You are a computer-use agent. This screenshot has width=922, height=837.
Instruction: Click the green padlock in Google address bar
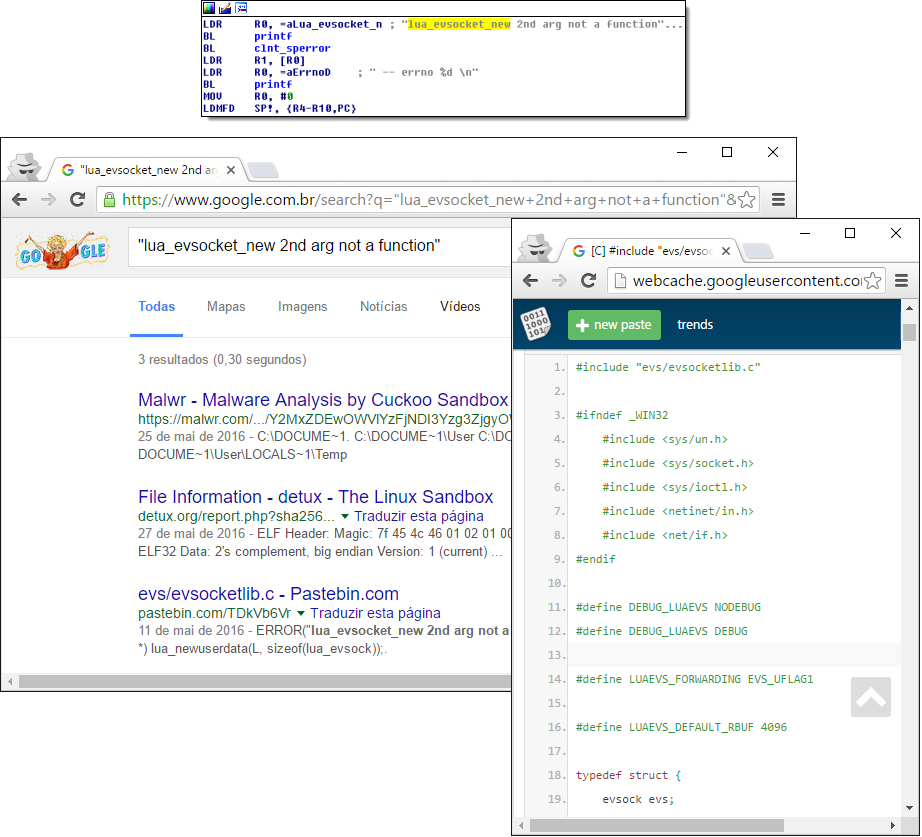(109, 199)
